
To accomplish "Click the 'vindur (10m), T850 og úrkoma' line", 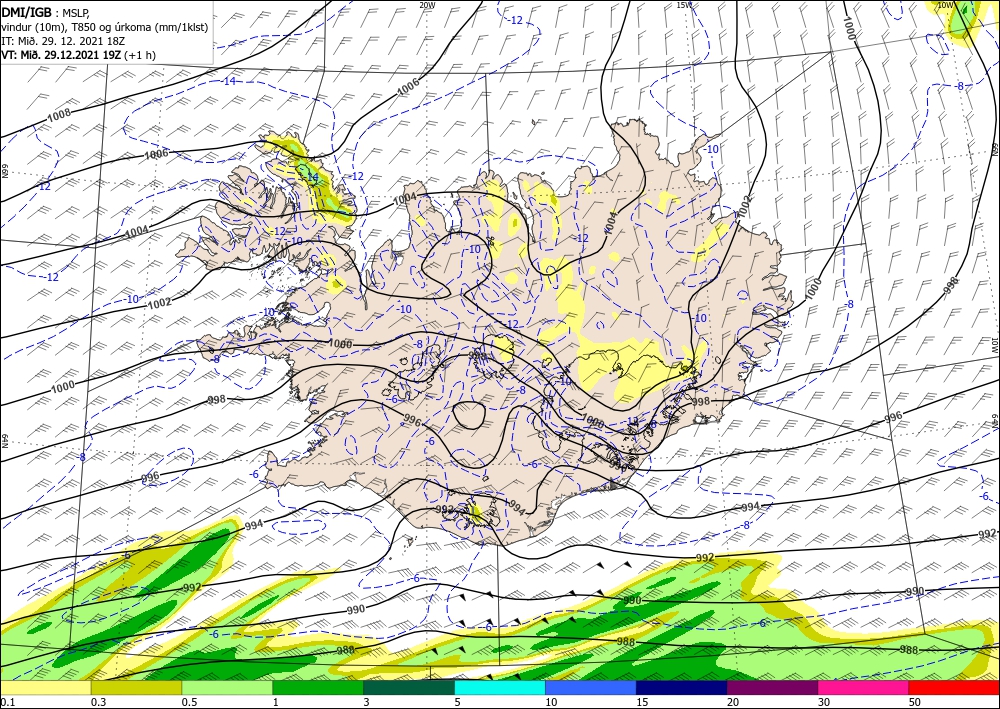I will coord(105,27).
